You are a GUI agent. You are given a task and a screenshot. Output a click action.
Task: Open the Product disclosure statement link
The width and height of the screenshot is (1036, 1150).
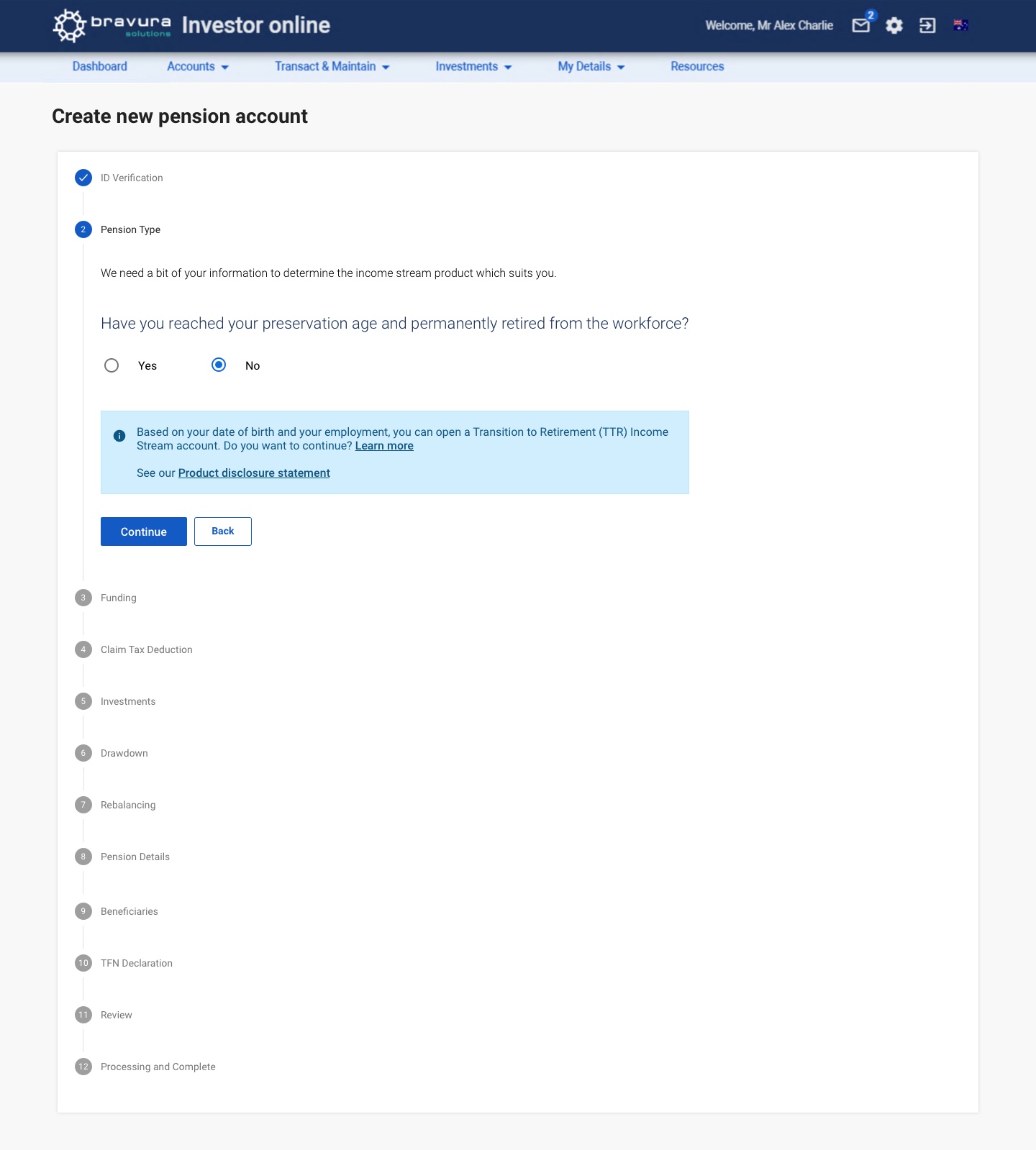pos(254,473)
